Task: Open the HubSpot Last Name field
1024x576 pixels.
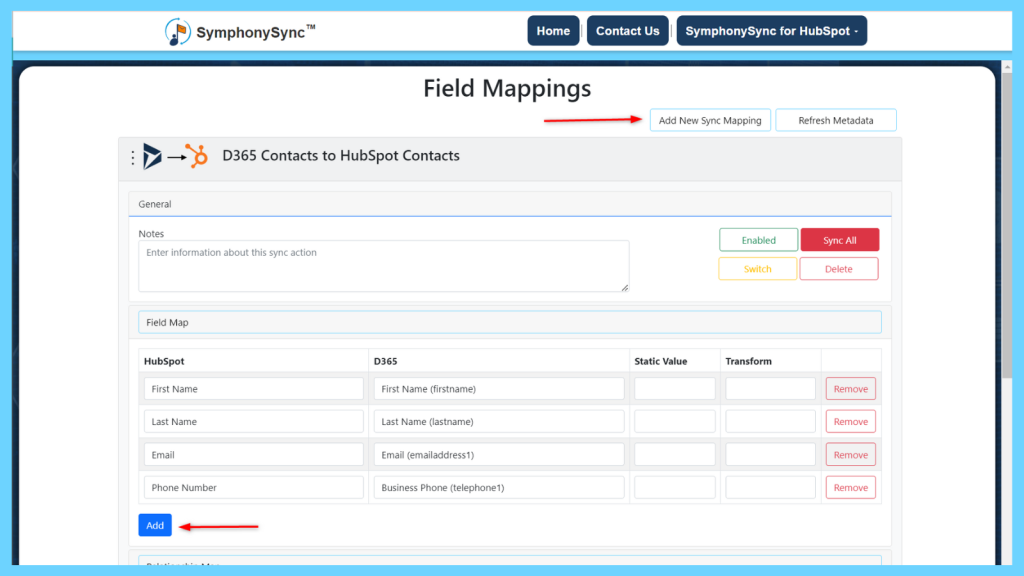Action: point(253,421)
